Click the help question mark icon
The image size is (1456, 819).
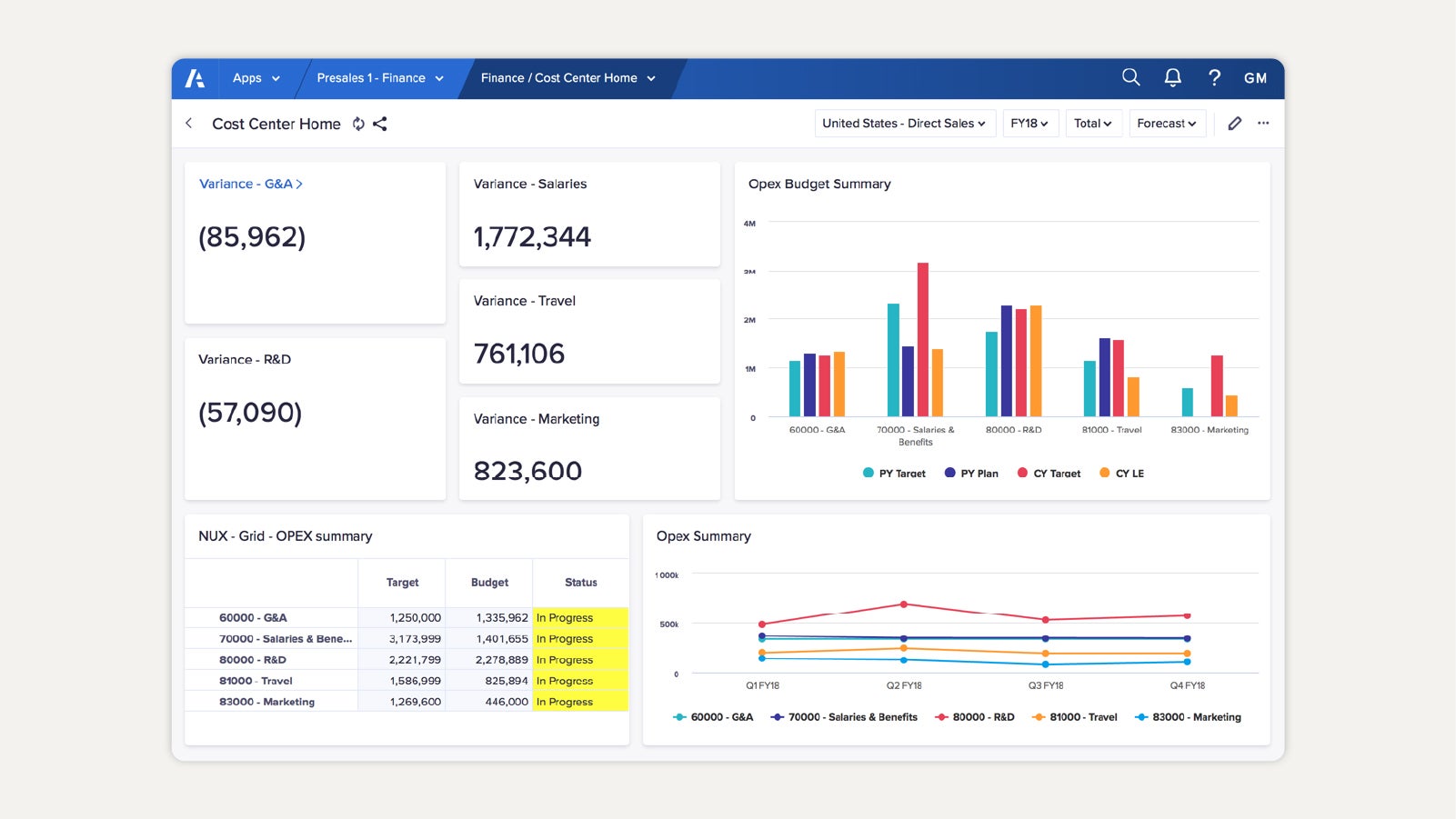pos(1214,78)
